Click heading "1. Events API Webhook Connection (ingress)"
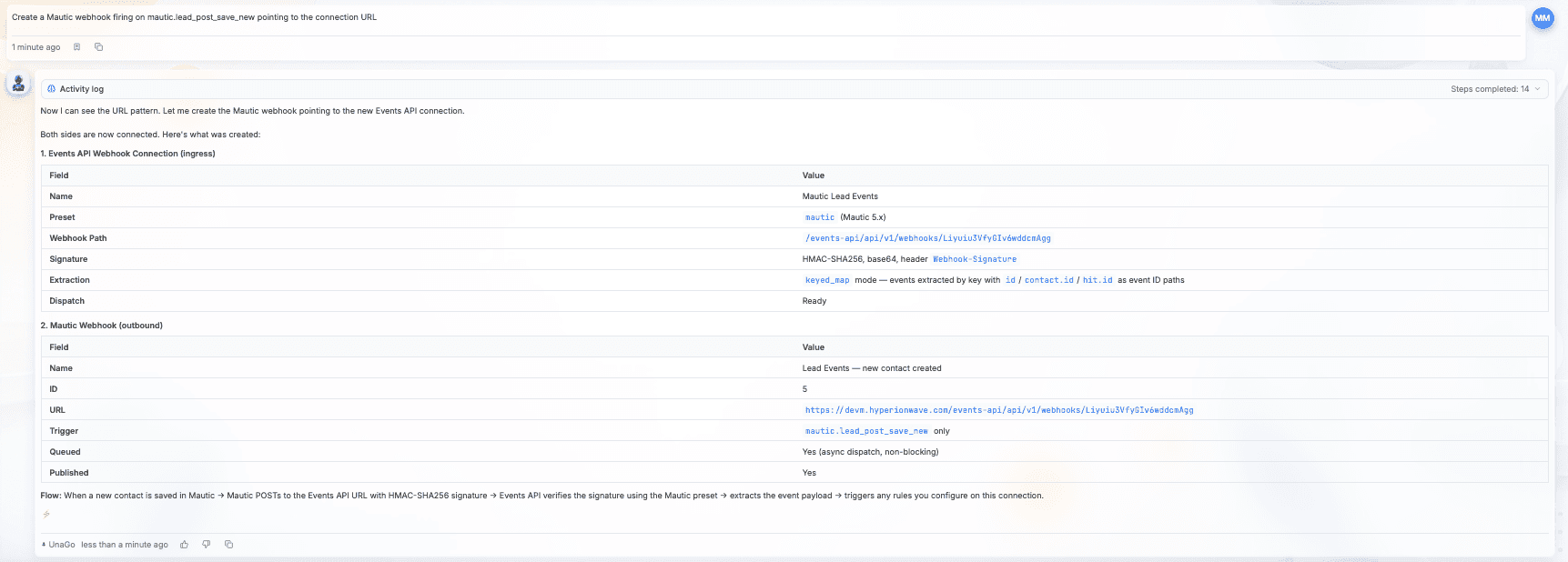 point(127,154)
